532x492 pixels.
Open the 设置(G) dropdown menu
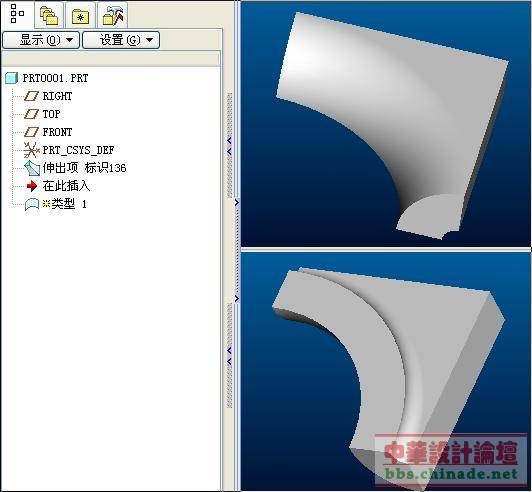coord(121,40)
